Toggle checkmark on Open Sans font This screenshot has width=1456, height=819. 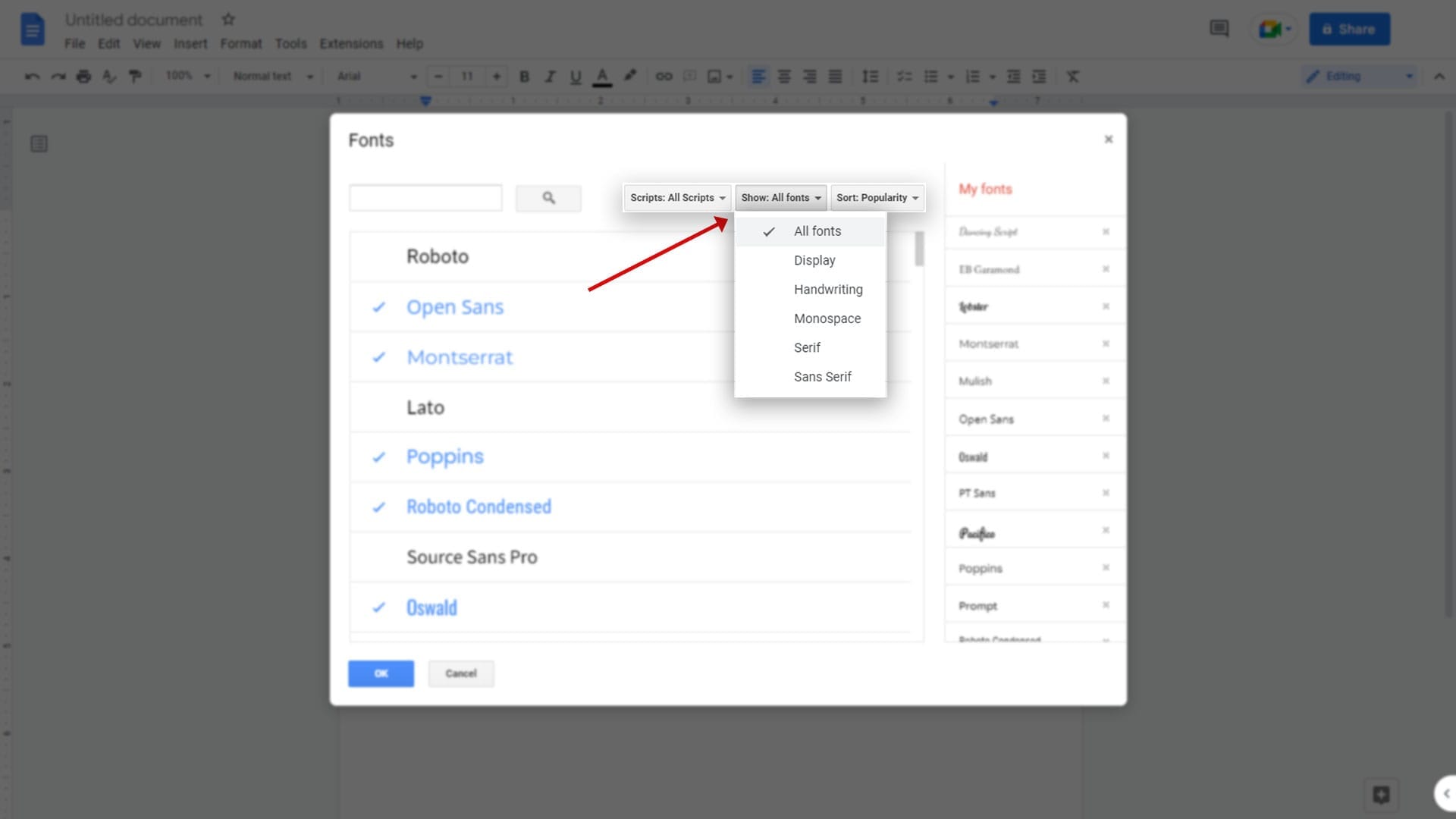[x=378, y=307]
